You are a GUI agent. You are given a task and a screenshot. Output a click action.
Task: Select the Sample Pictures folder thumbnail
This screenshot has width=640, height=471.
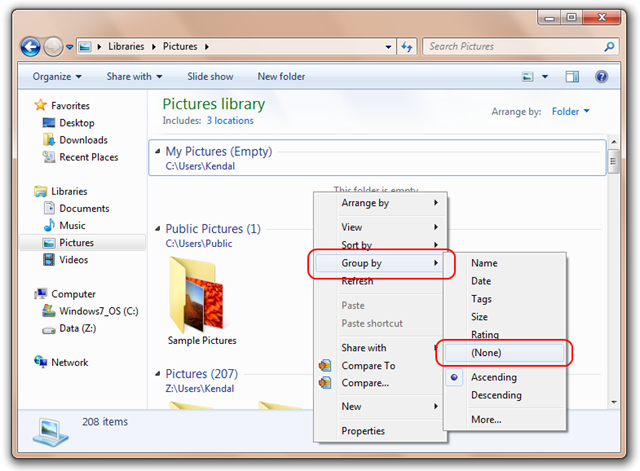coord(199,297)
